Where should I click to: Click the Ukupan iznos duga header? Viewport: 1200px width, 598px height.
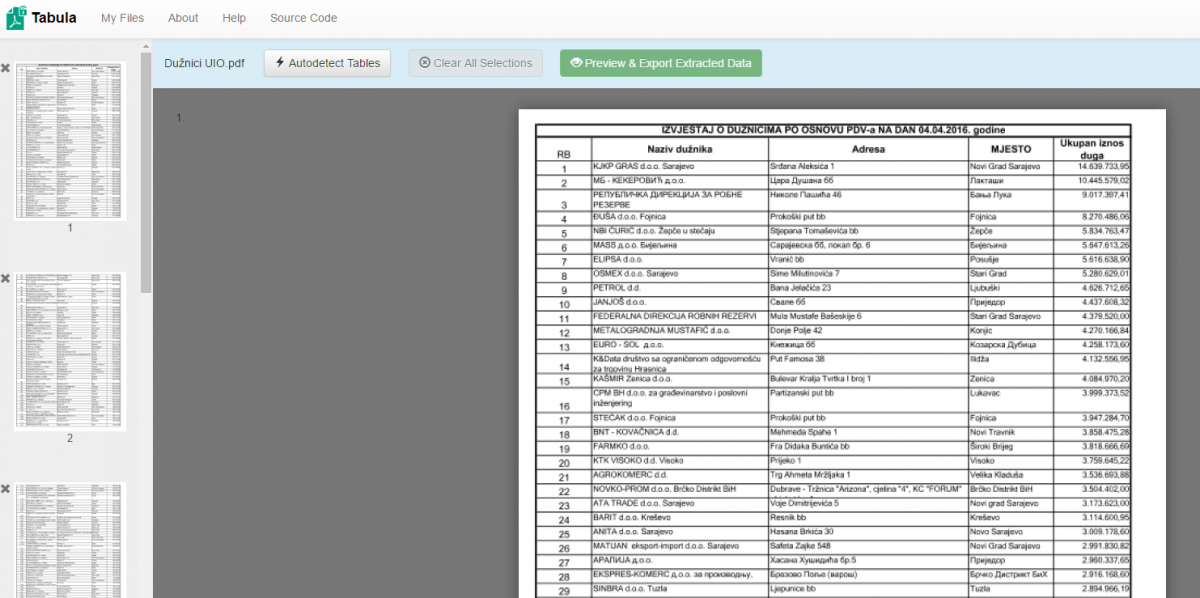tap(1092, 149)
